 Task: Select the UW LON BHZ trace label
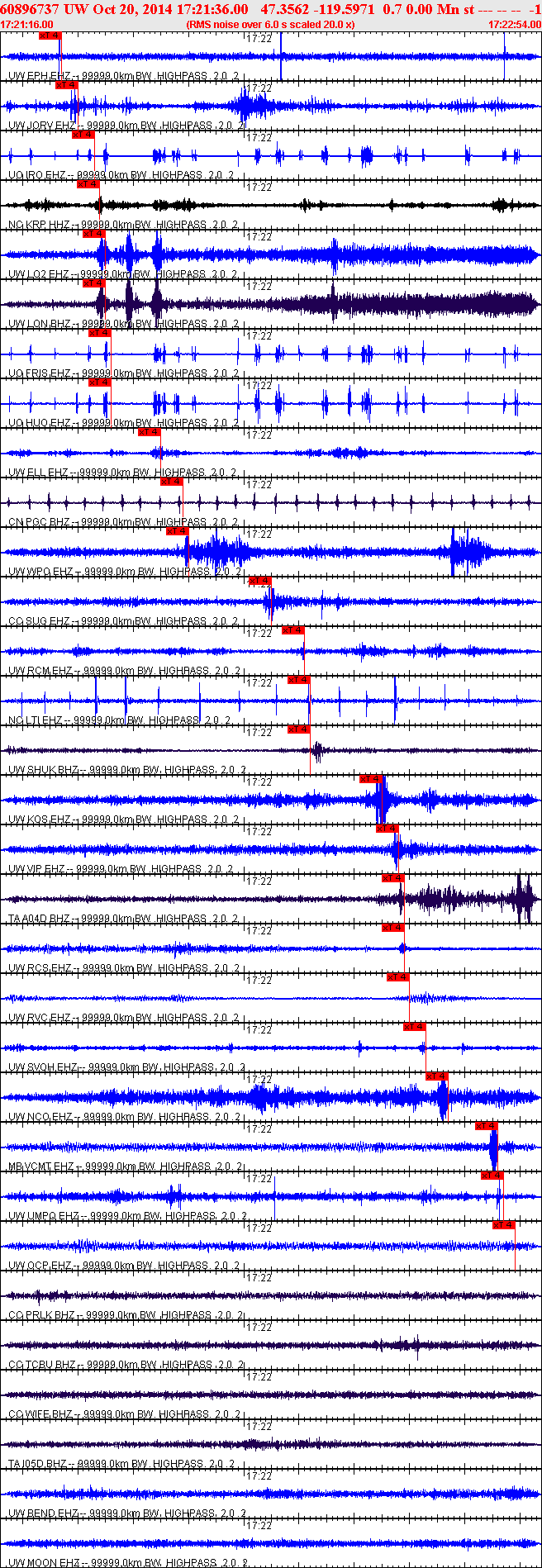pyautogui.click(x=124, y=324)
